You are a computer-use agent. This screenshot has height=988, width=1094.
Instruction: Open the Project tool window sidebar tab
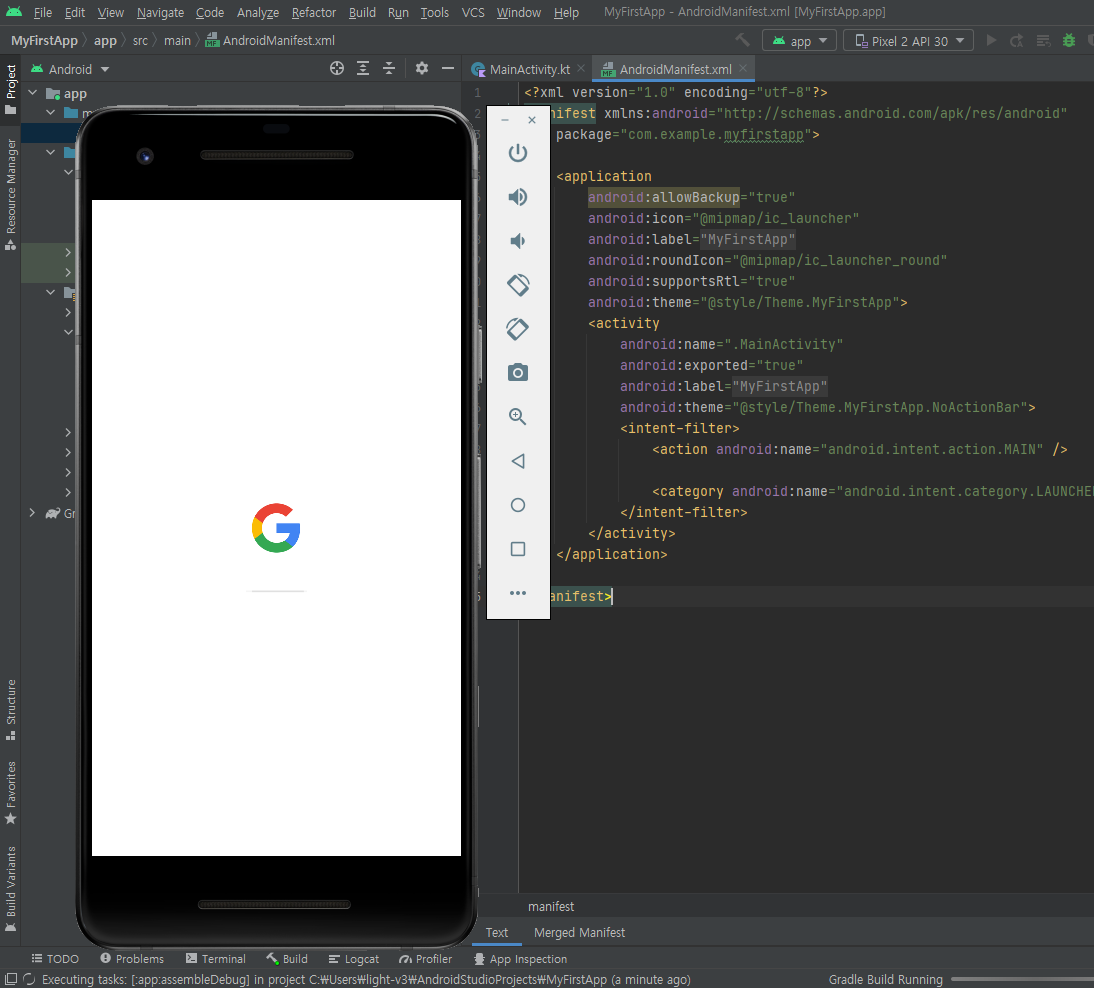coord(10,90)
